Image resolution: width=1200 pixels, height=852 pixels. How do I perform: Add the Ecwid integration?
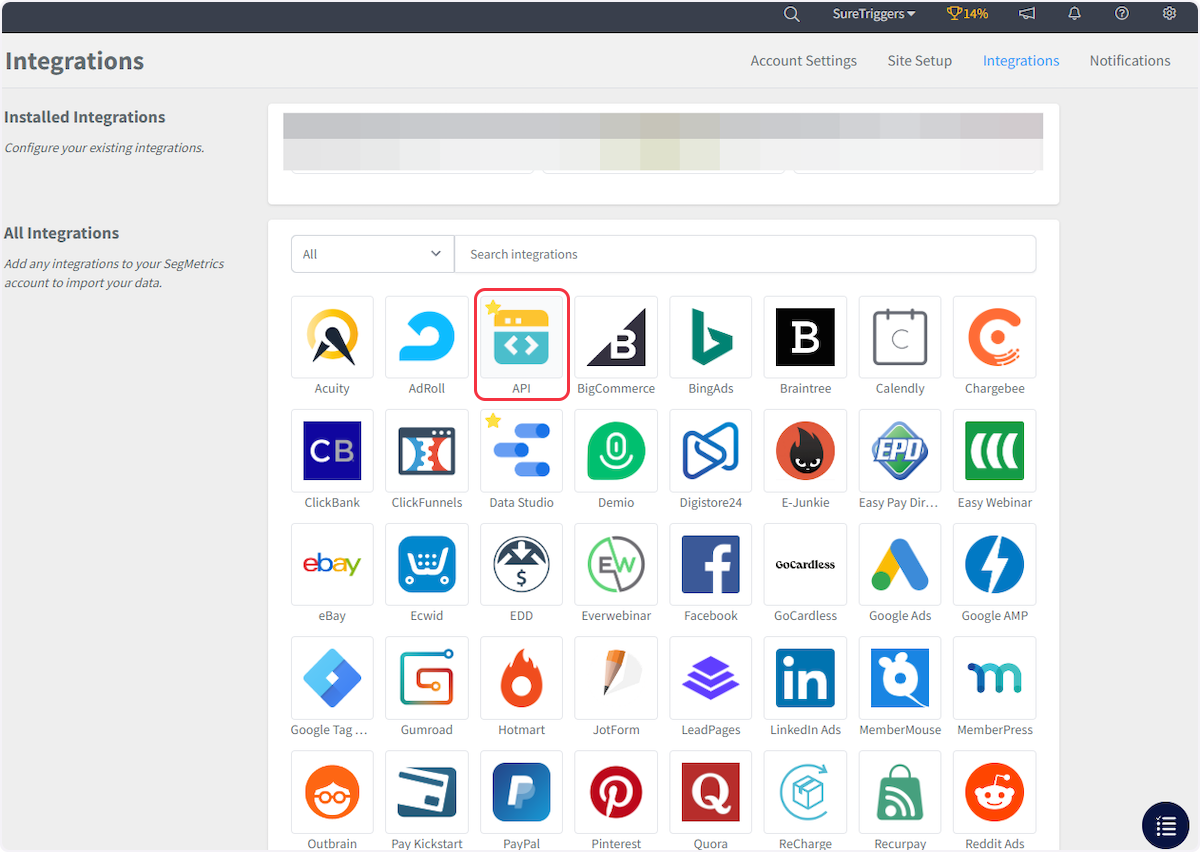[427, 565]
